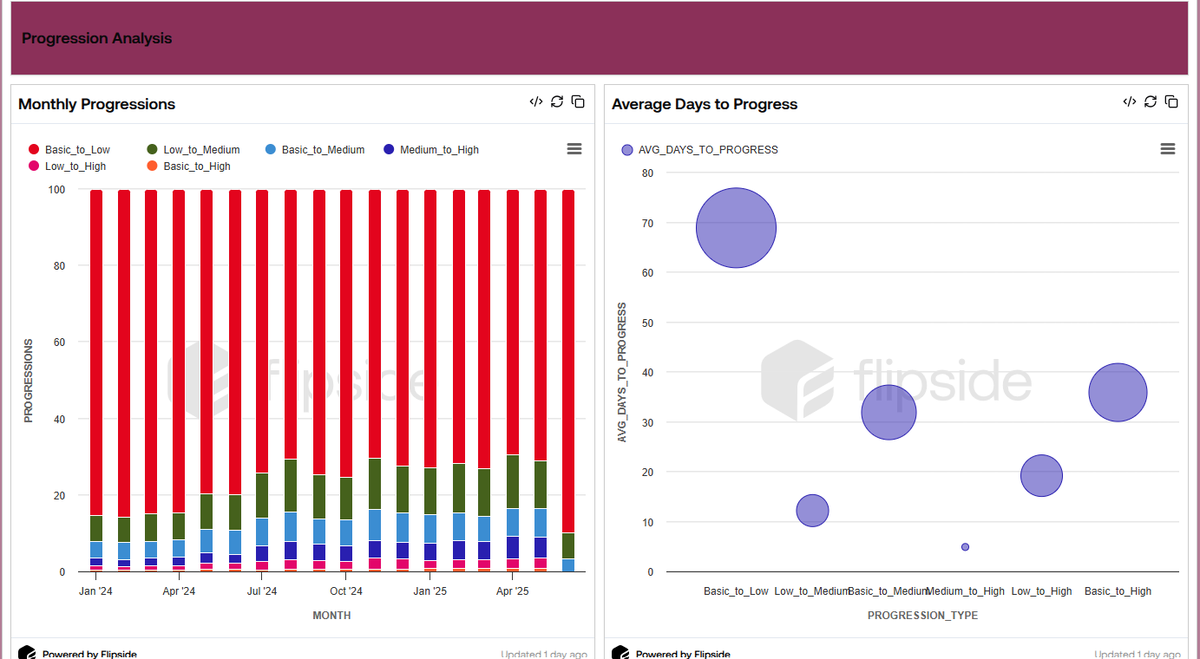
Task: Refresh the Average Days to Progress chart
Action: click(x=1150, y=102)
